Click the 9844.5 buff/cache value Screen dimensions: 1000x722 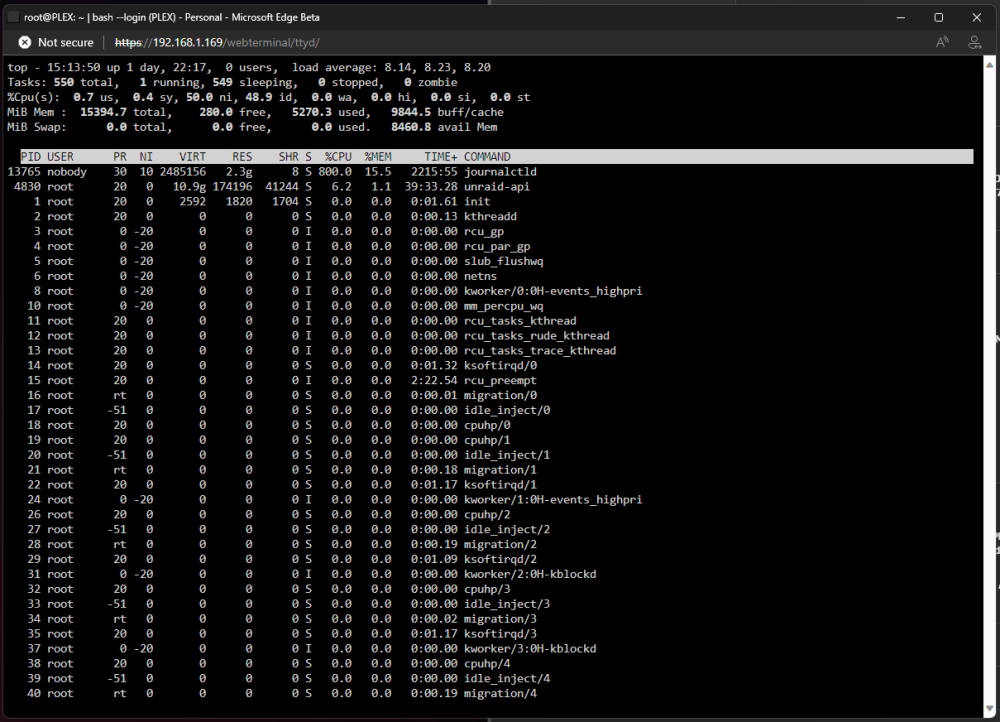(x=411, y=112)
